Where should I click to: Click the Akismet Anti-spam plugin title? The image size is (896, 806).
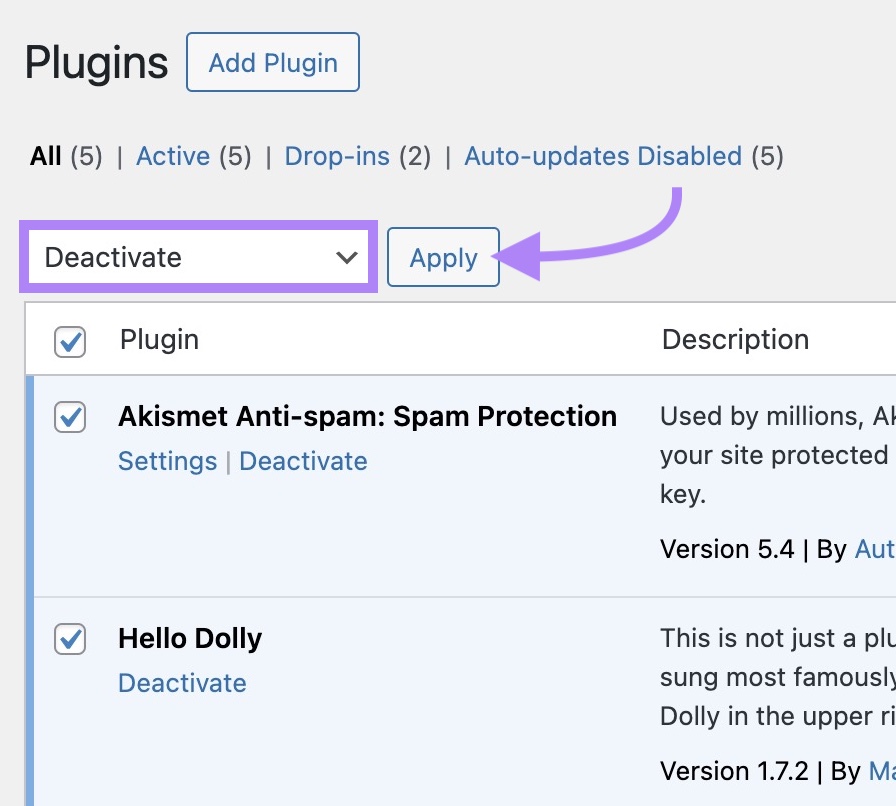[x=367, y=416]
